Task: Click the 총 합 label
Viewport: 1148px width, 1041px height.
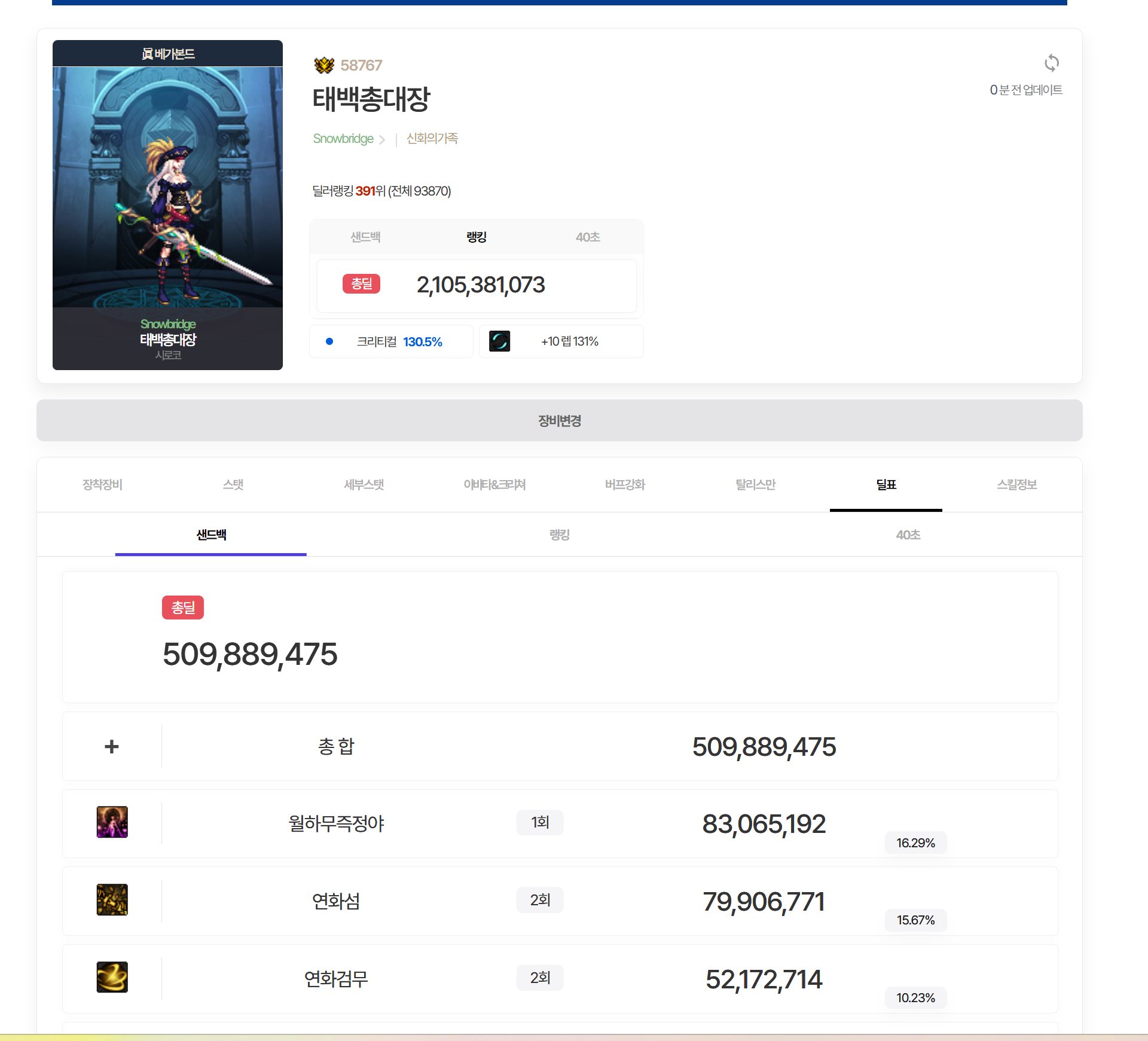Action: point(336,746)
